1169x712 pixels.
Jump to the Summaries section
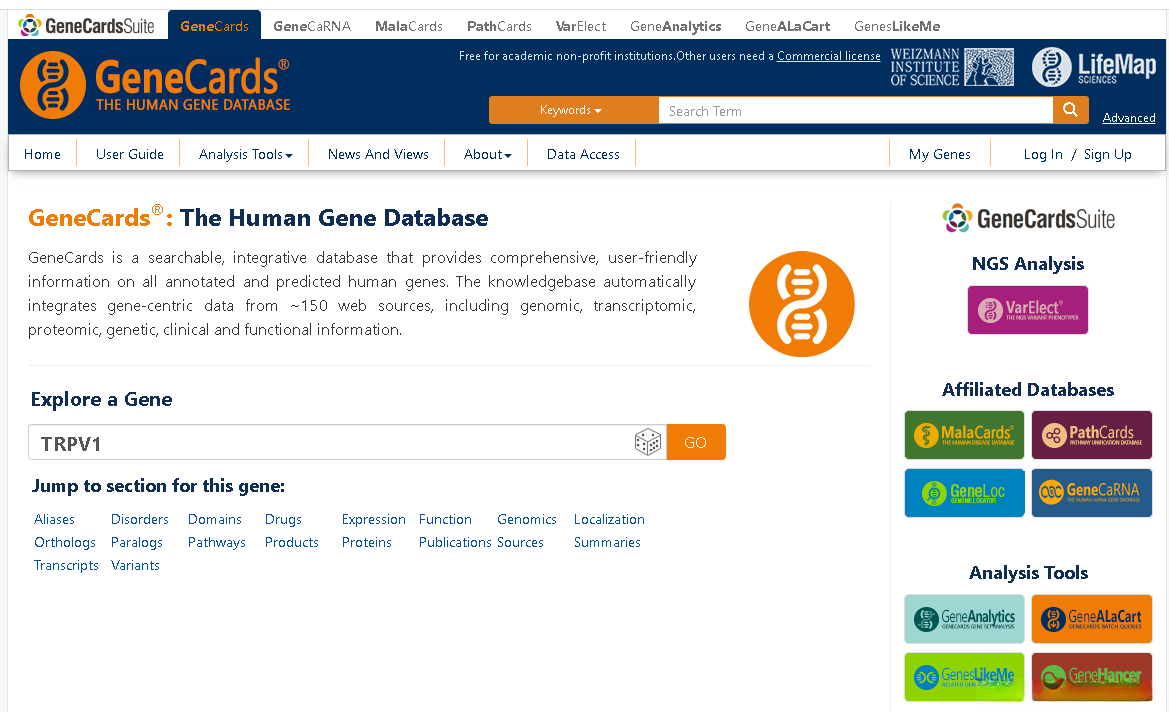click(607, 542)
